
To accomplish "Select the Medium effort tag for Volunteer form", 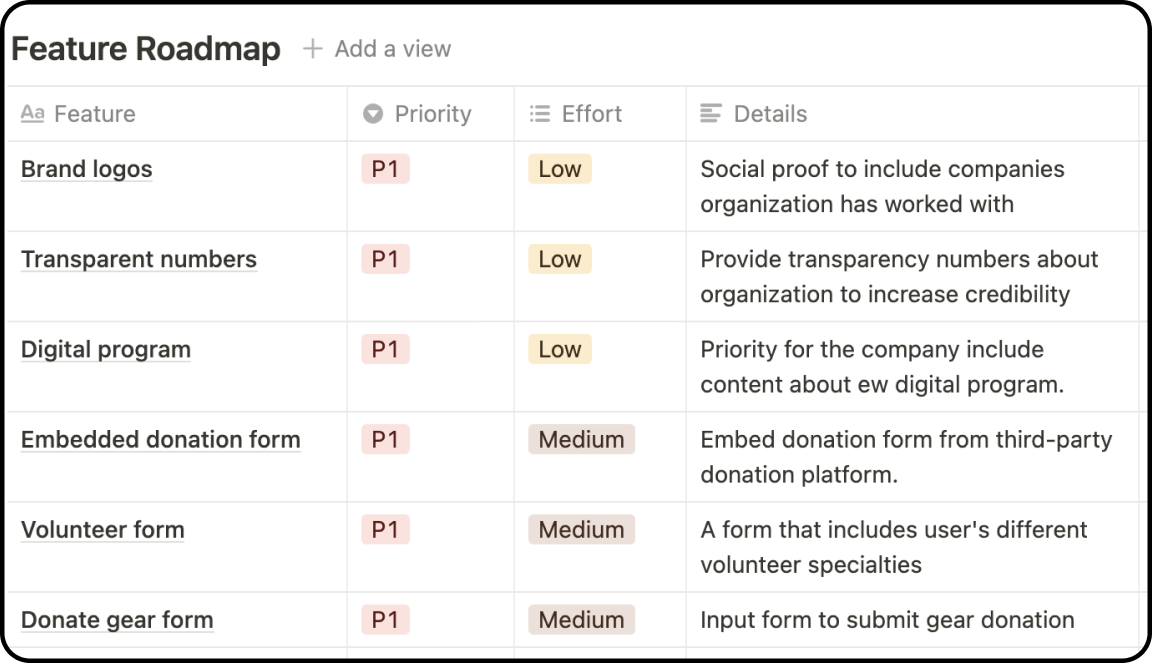I will click(x=581, y=530).
